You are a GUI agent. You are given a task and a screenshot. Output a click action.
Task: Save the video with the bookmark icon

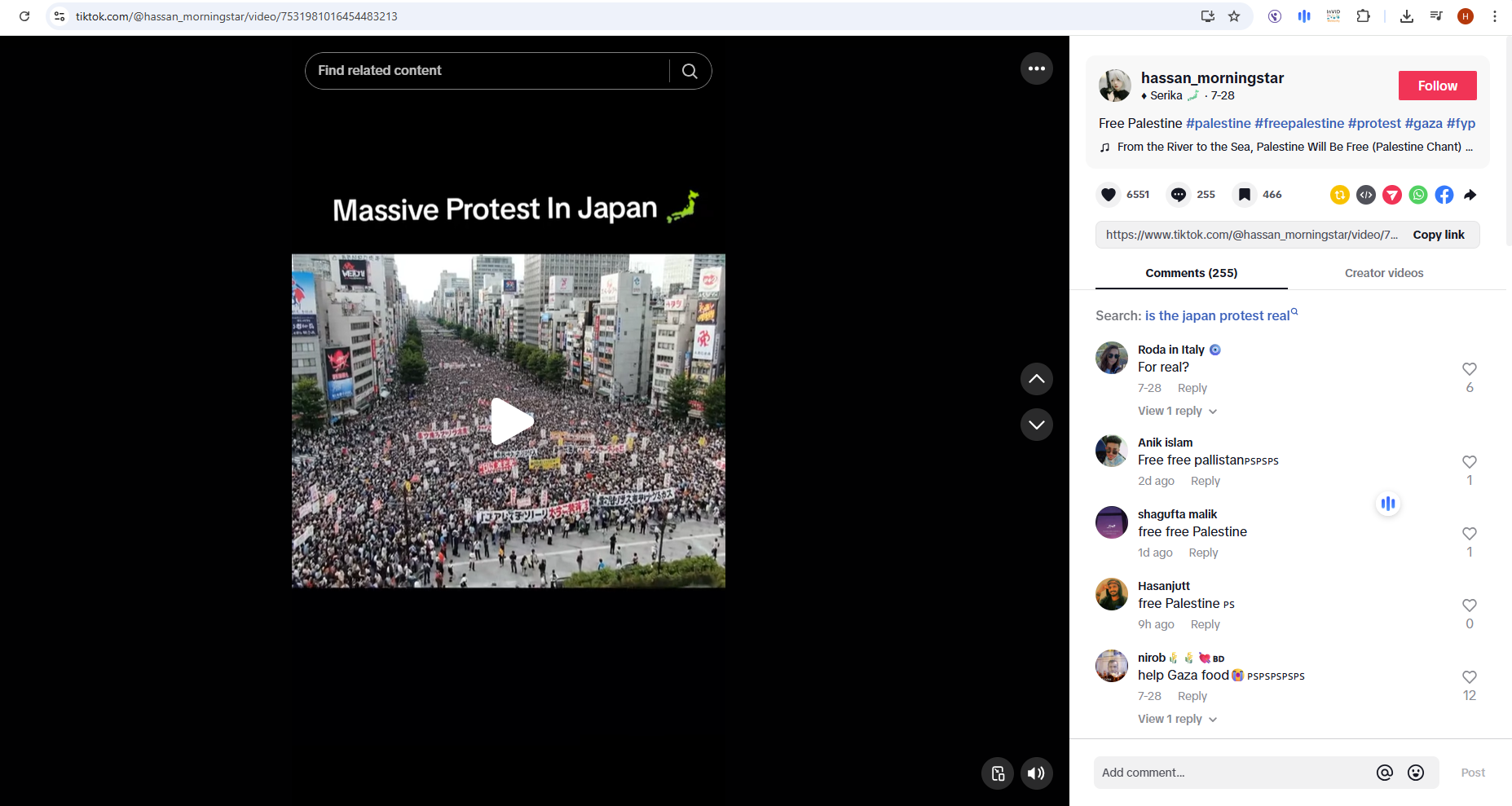pyautogui.click(x=1245, y=195)
